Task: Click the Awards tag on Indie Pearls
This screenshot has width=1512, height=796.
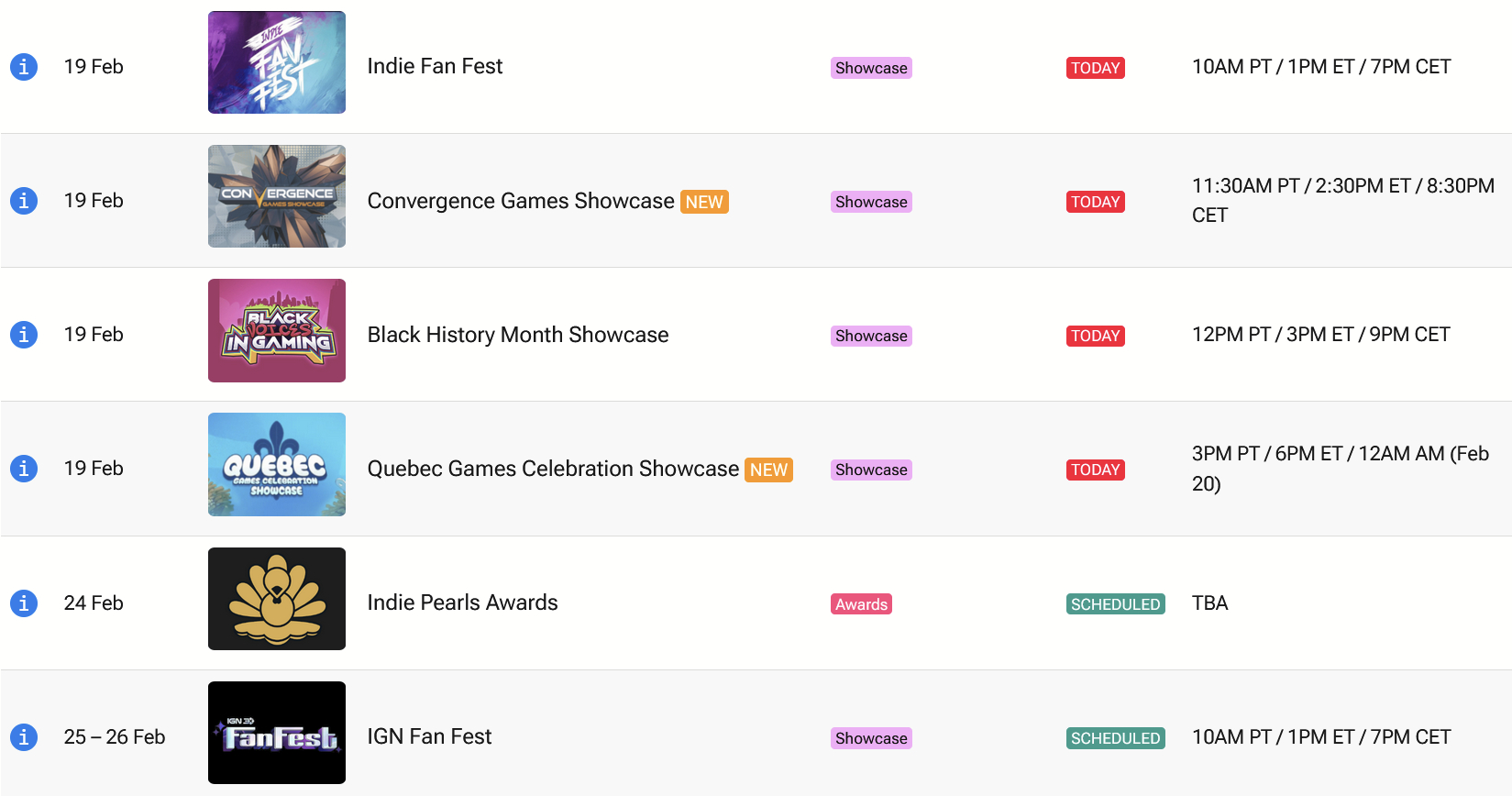Action: click(861, 604)
